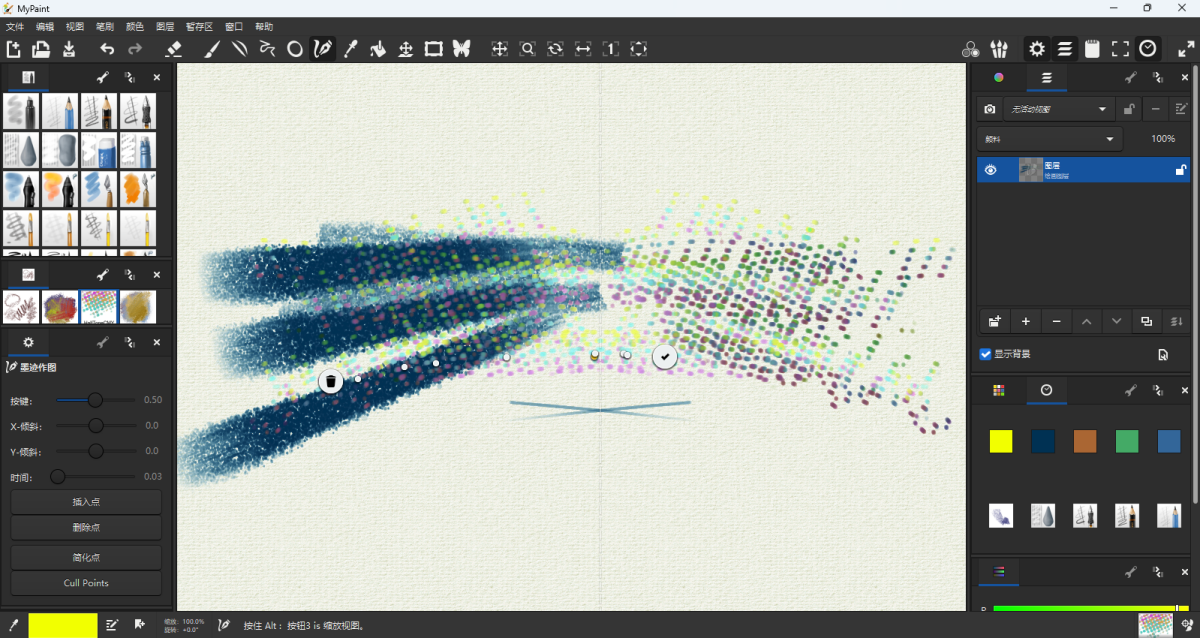
Task: Accept stroke with canvas checkmark button
Action: (665, 356)
